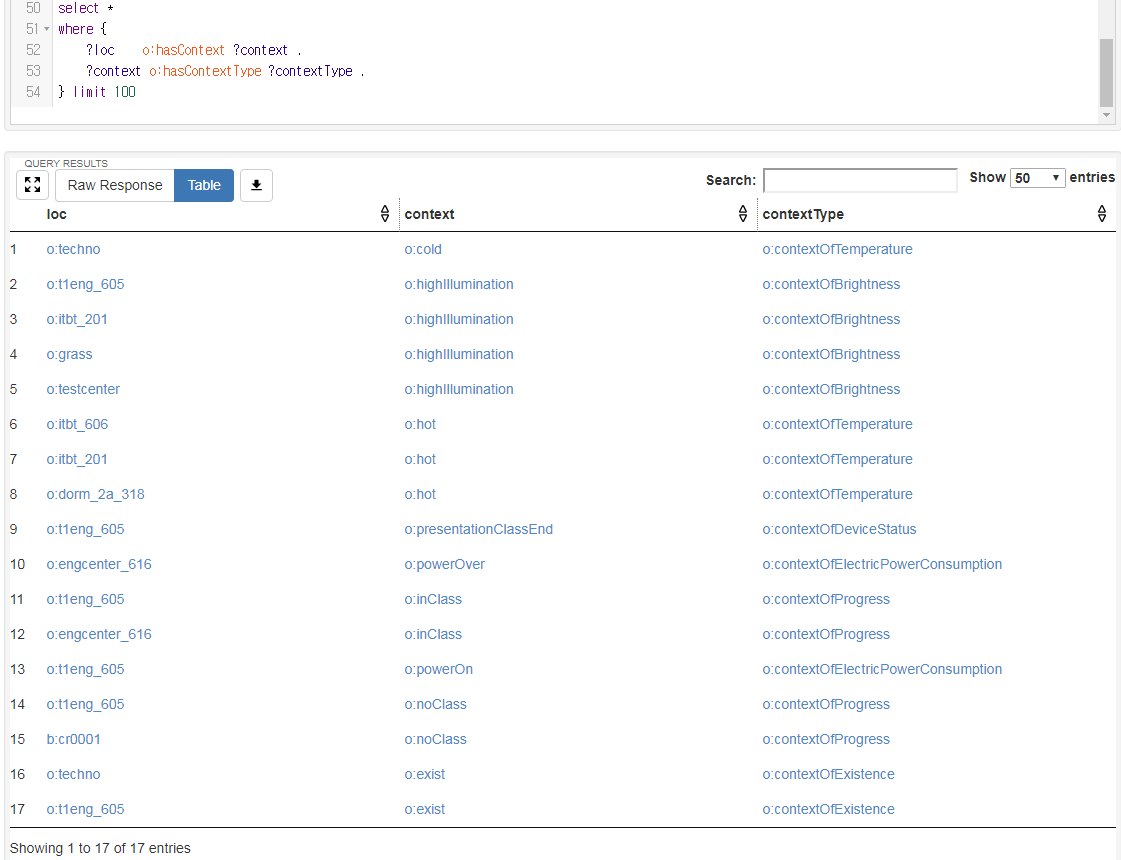Sort by context column sort arrows
This screenshot has width=1121, height=860.
(743, 214)
